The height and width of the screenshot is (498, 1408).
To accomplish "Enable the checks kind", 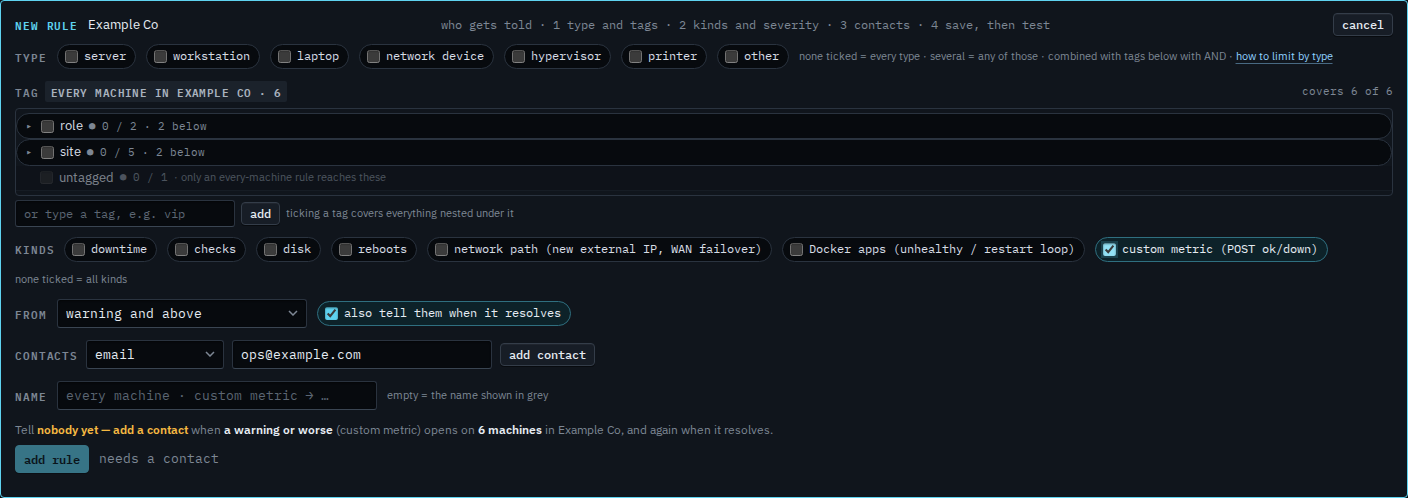I will [181, 250].
